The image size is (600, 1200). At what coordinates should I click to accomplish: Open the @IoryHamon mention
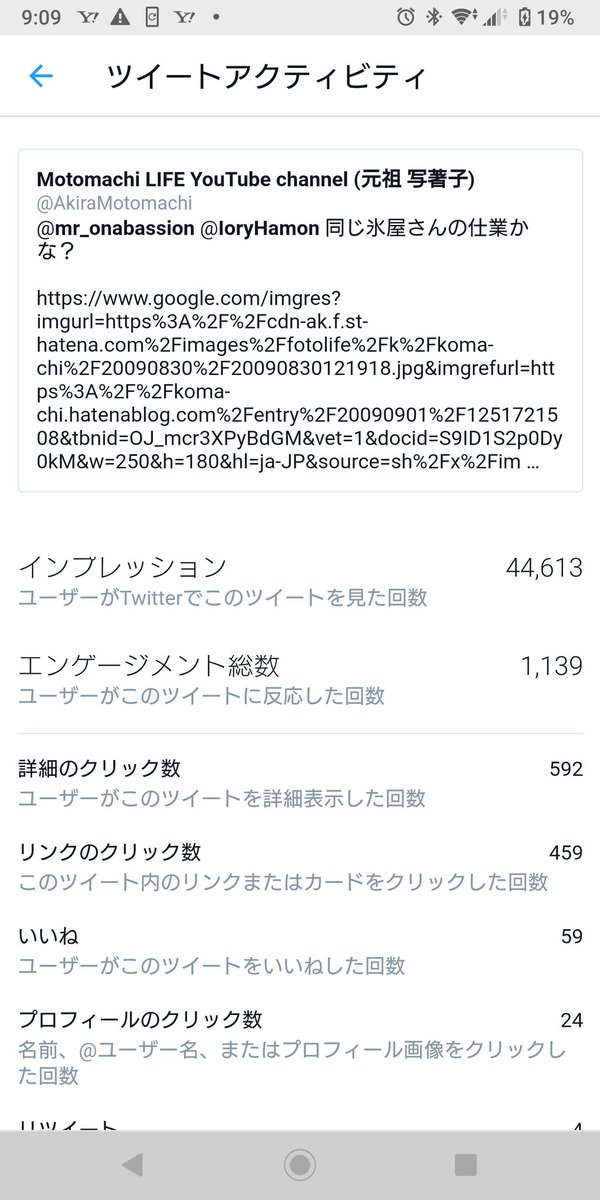262,229
